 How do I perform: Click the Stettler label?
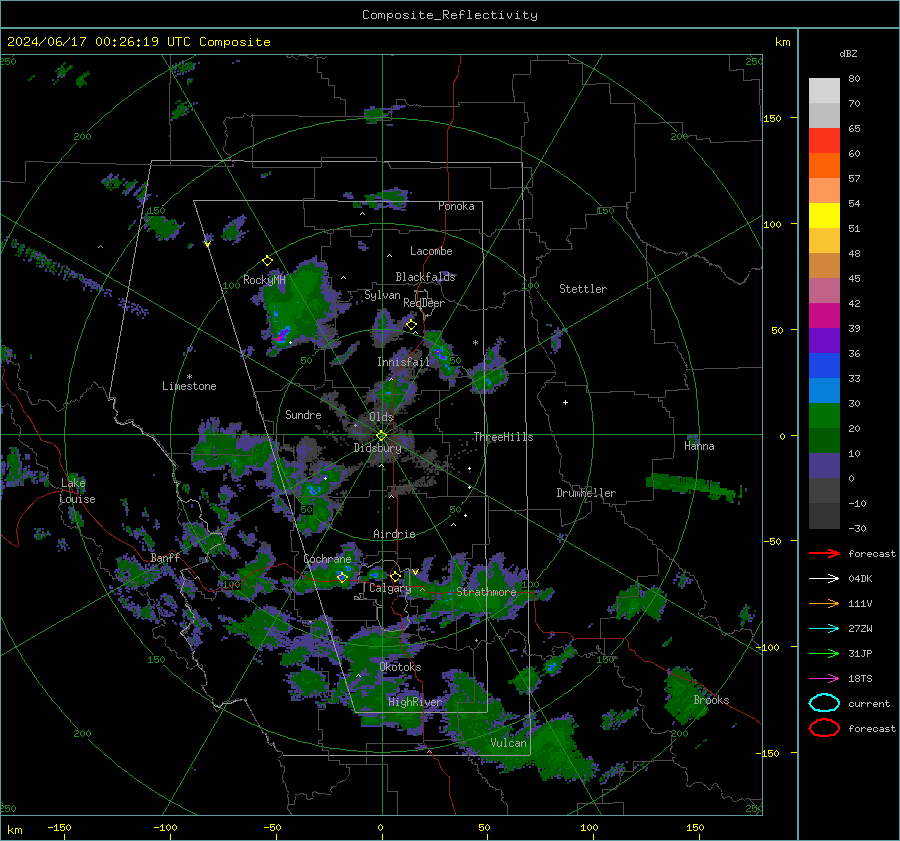pos(583,289)
